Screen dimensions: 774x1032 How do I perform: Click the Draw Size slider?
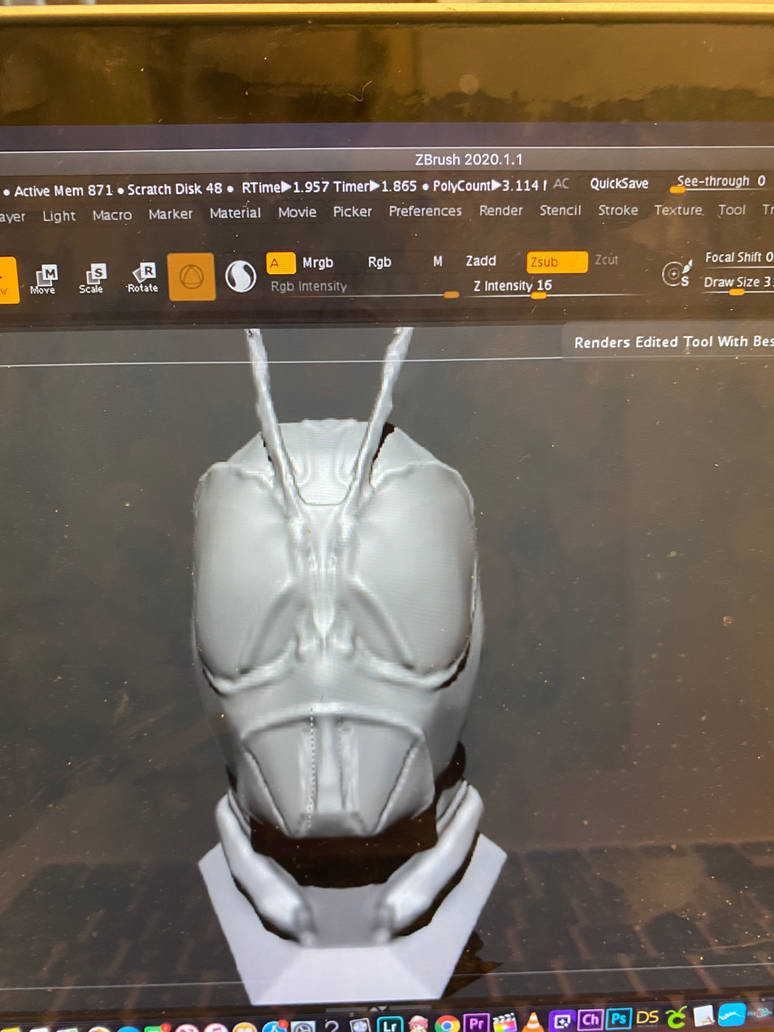click(x=738, y=283)
